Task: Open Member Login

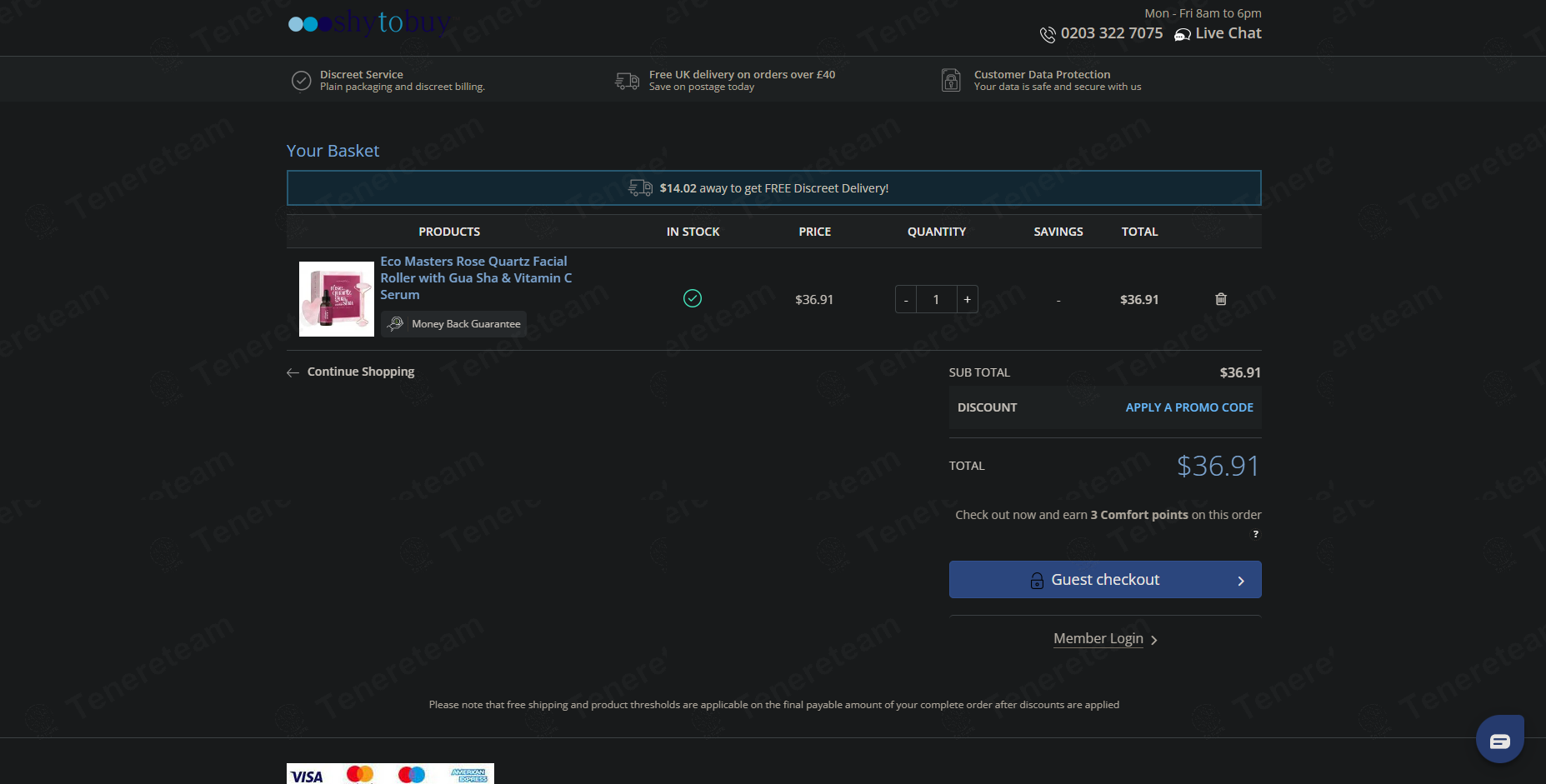Action: 1105,639
